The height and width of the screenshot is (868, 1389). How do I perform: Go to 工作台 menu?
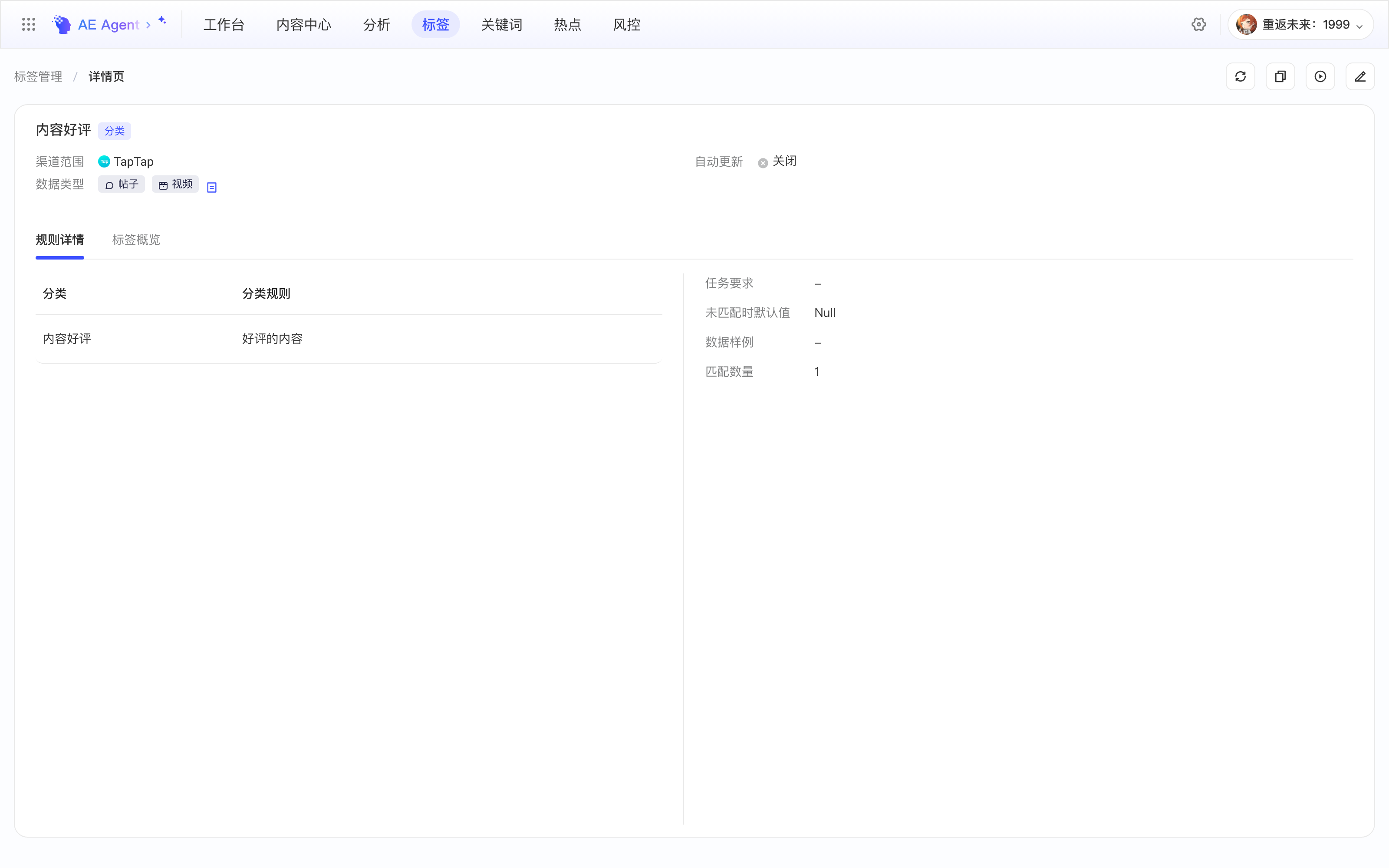pos(224,25)
